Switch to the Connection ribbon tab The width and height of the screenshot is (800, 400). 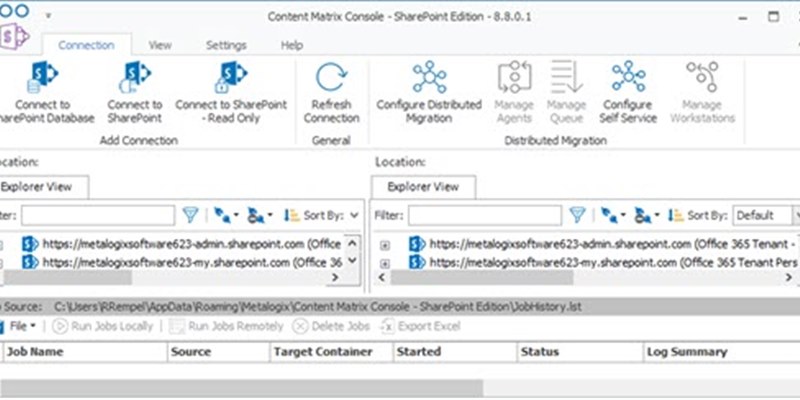pos(86,45)
